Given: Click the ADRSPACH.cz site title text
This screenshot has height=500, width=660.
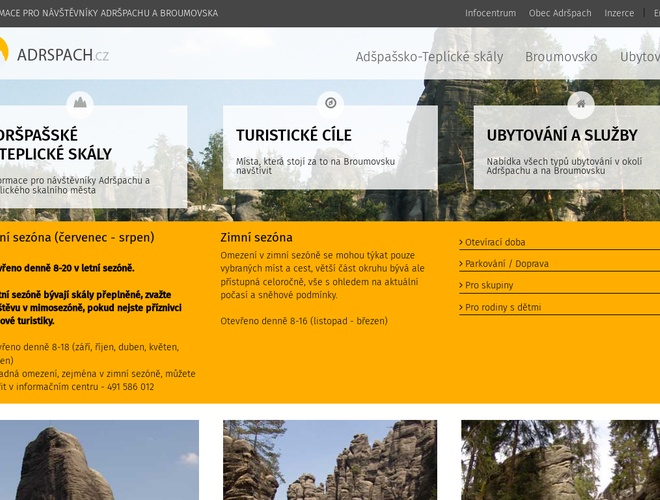Looking at the screenshot, I should 62,55.
